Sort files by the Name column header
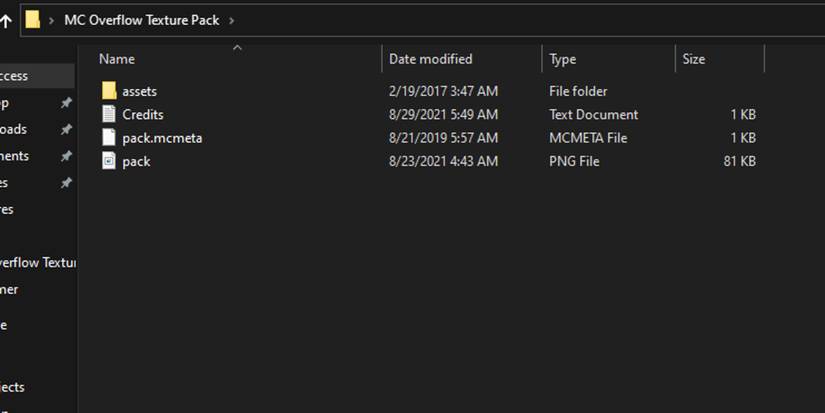The image size is (825, 413). coord(117,59)
